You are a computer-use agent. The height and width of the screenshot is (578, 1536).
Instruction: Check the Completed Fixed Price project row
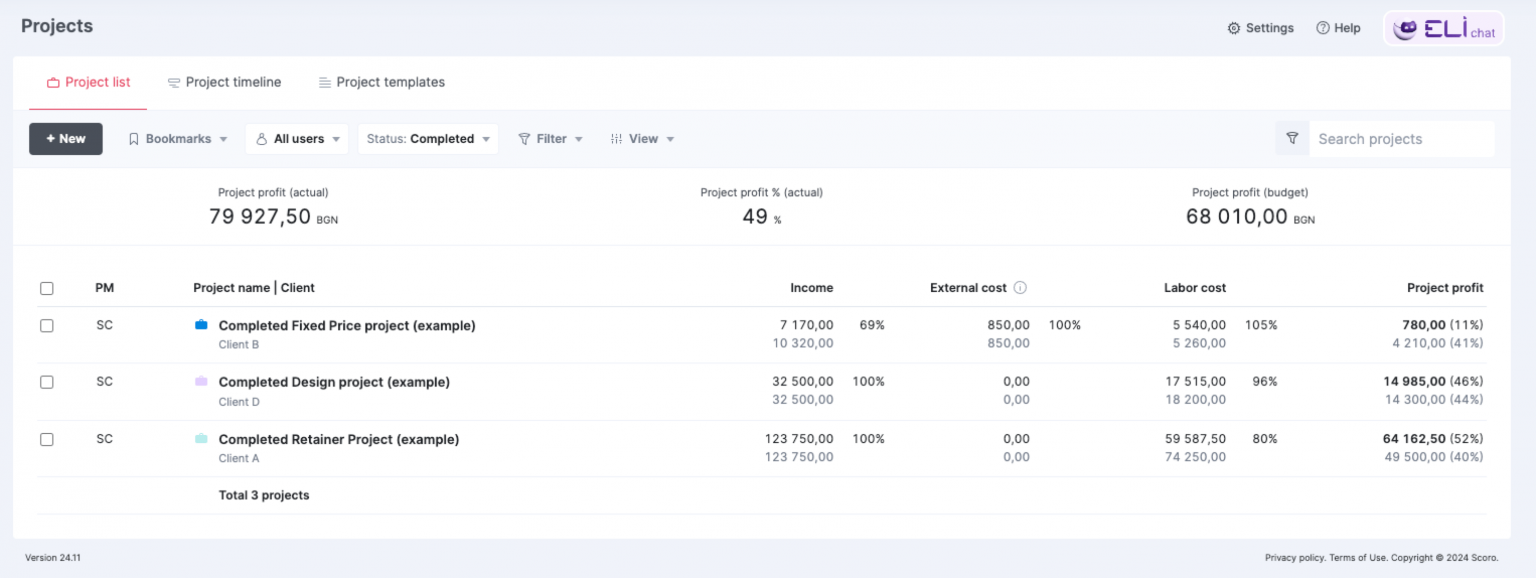[x=47, y=326]
